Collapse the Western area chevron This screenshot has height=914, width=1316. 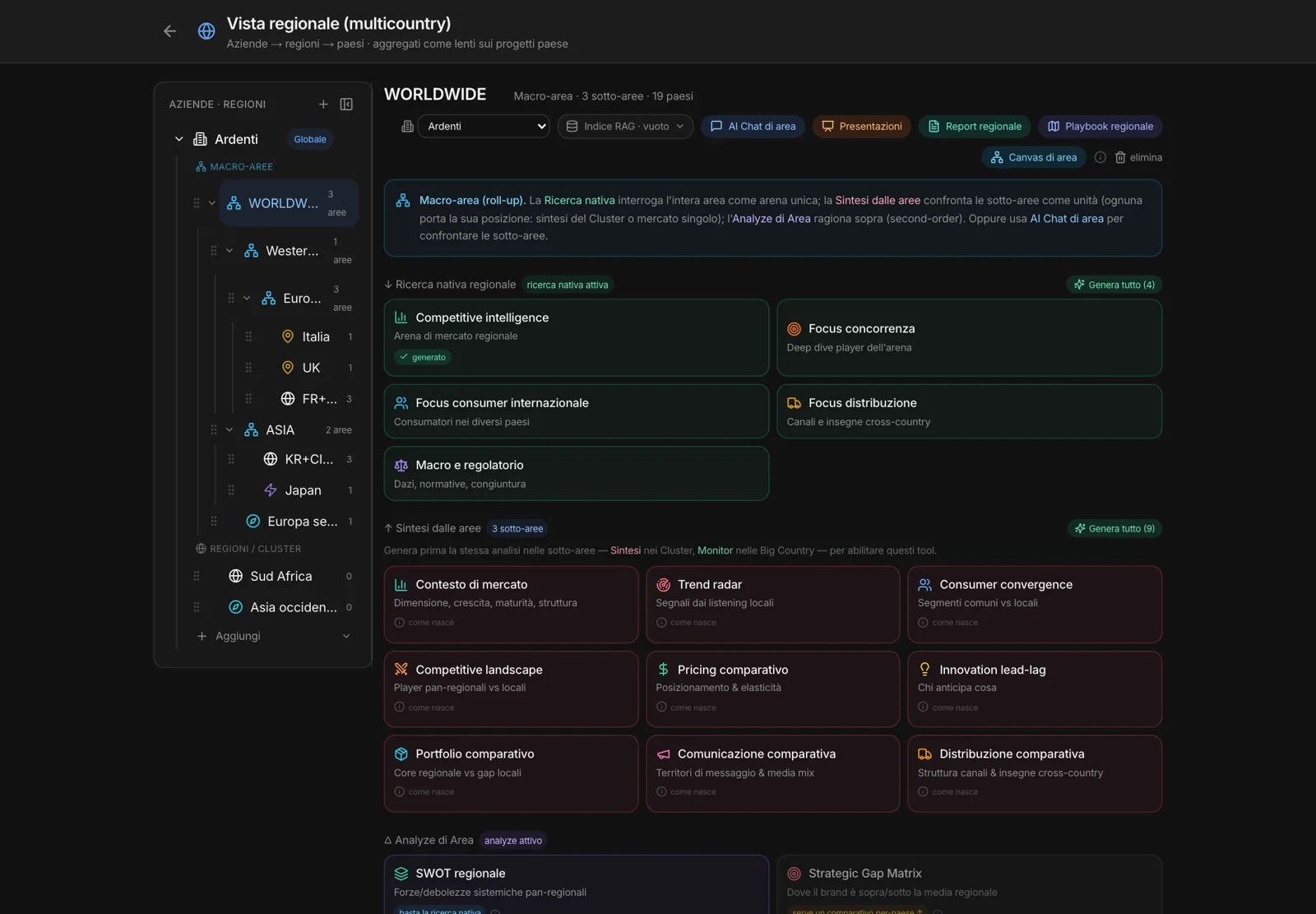coord(229,251)
